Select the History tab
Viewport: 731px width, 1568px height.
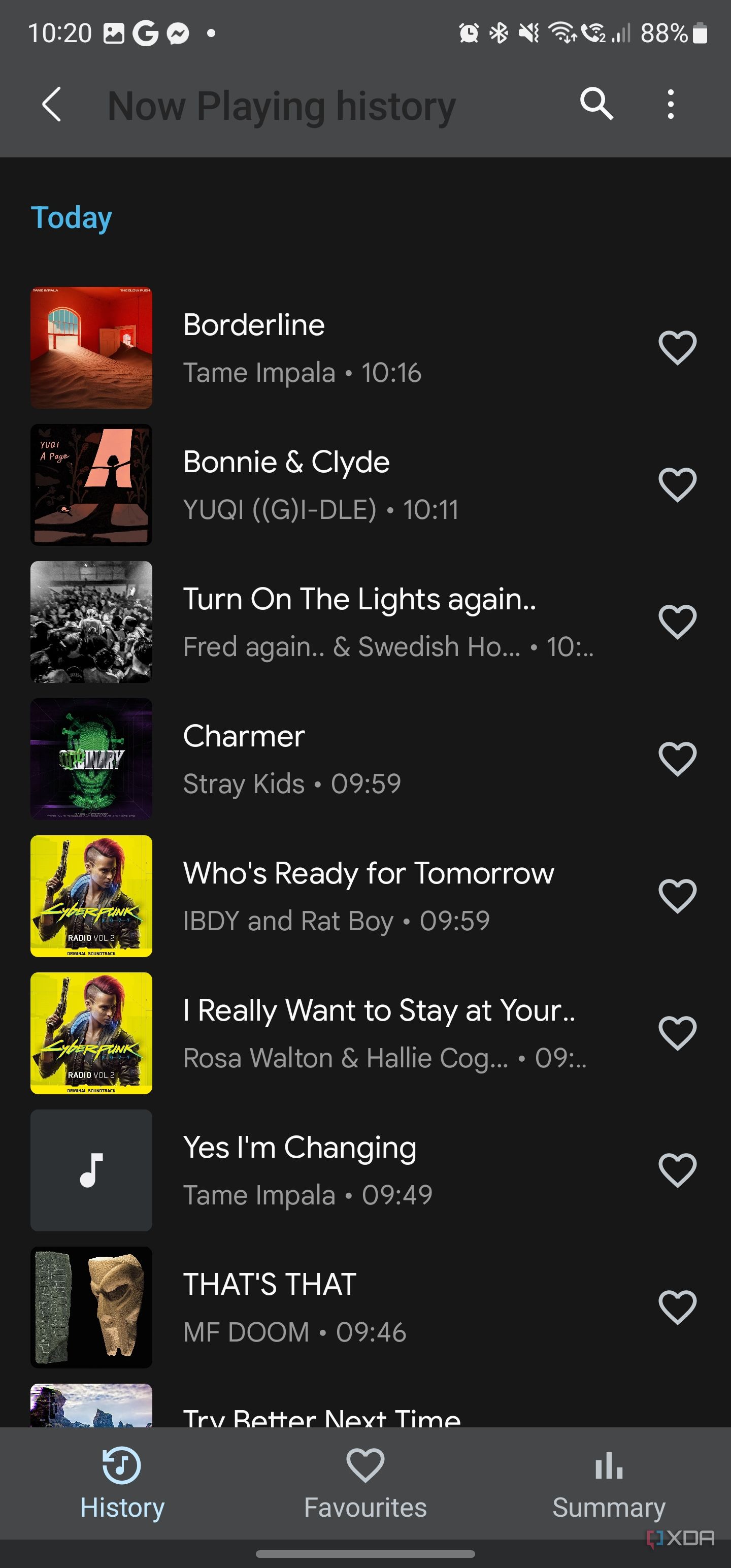(x=122, y=1483)
